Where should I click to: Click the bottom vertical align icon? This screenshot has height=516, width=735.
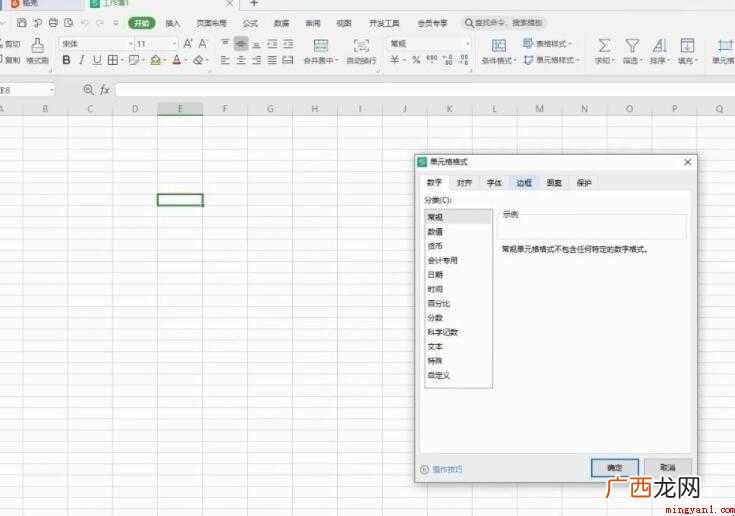pos(256,44)
